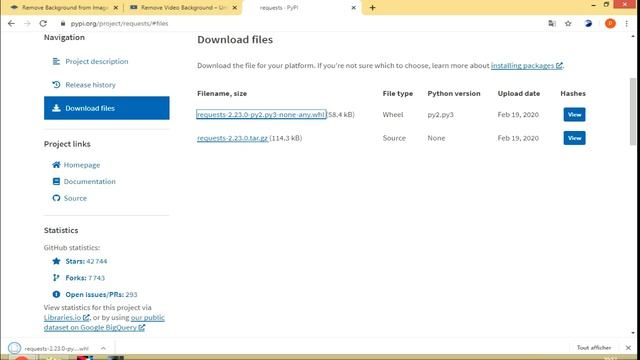Screen dimensions: 640x360
Task: Close the Remove Video Background tab
Action: [235, 7]
